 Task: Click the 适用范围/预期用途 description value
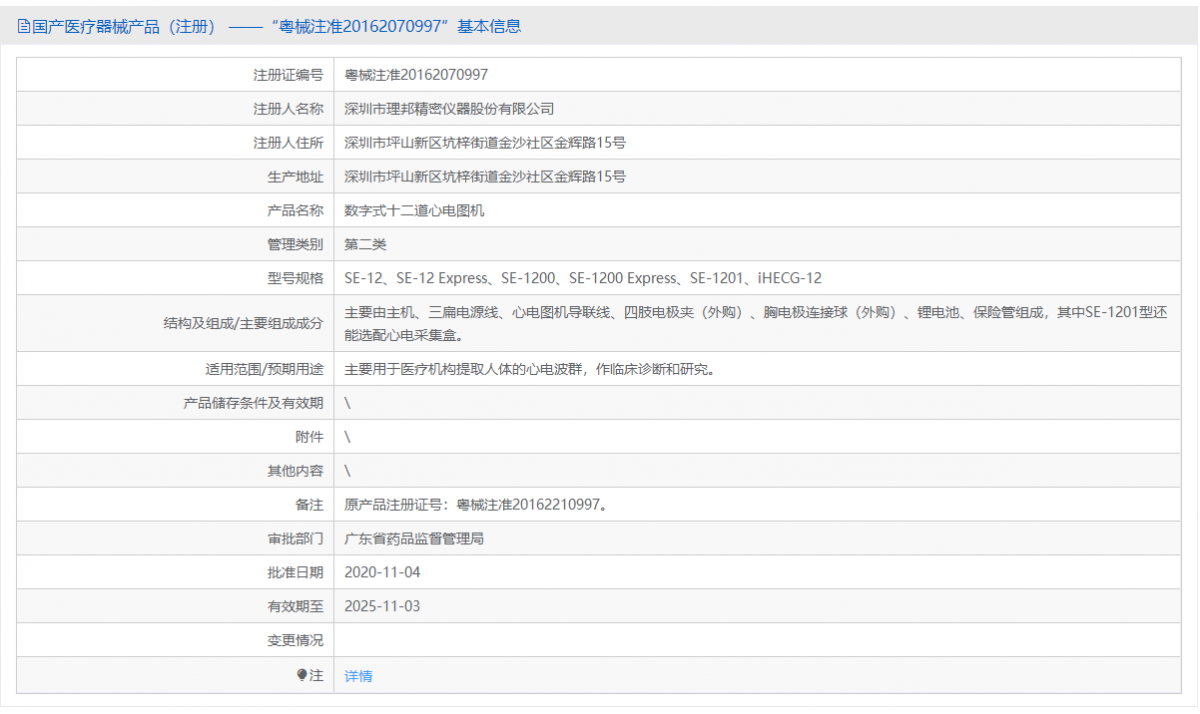click(x=529, y=369)
